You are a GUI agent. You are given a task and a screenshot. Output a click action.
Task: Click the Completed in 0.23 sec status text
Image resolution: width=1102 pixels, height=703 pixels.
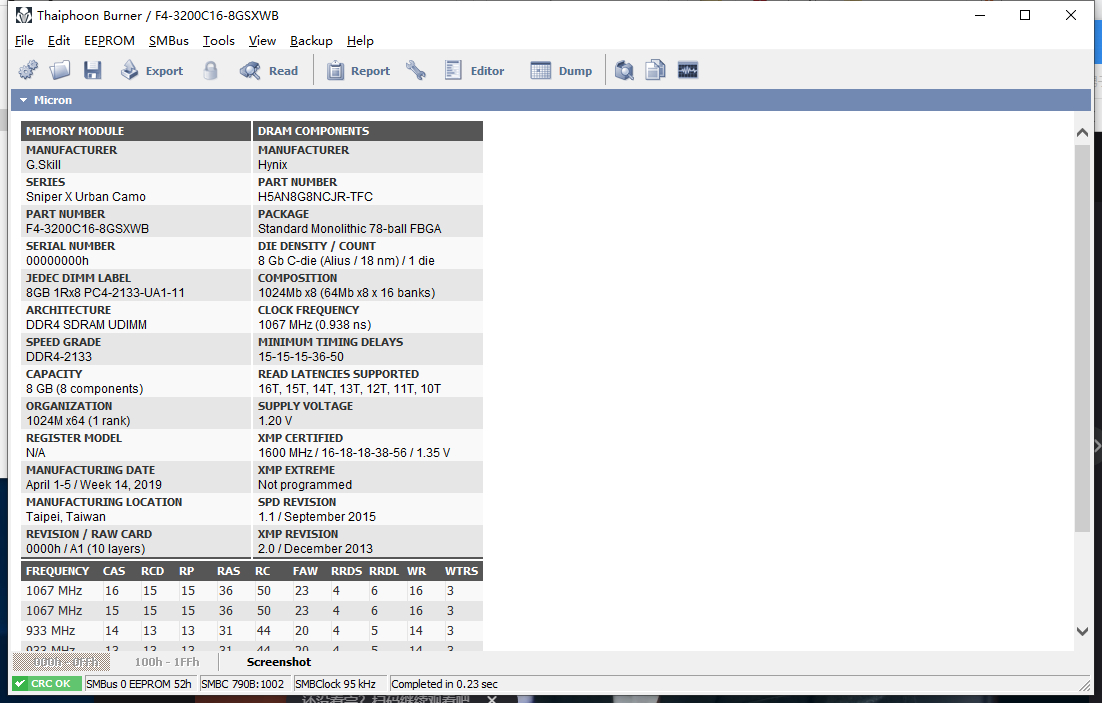pyautogui.click(x=445, y=683)
